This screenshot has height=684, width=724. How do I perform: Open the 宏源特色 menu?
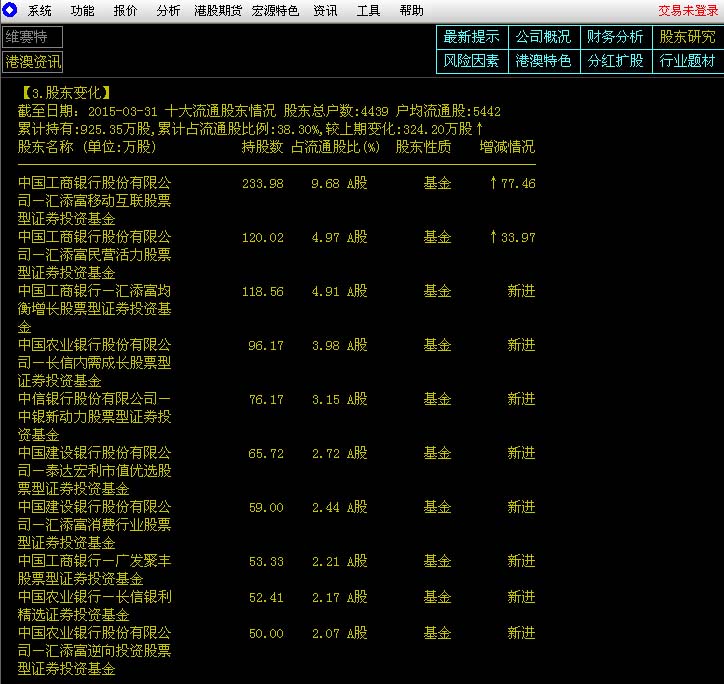click(x=275, y=11)
